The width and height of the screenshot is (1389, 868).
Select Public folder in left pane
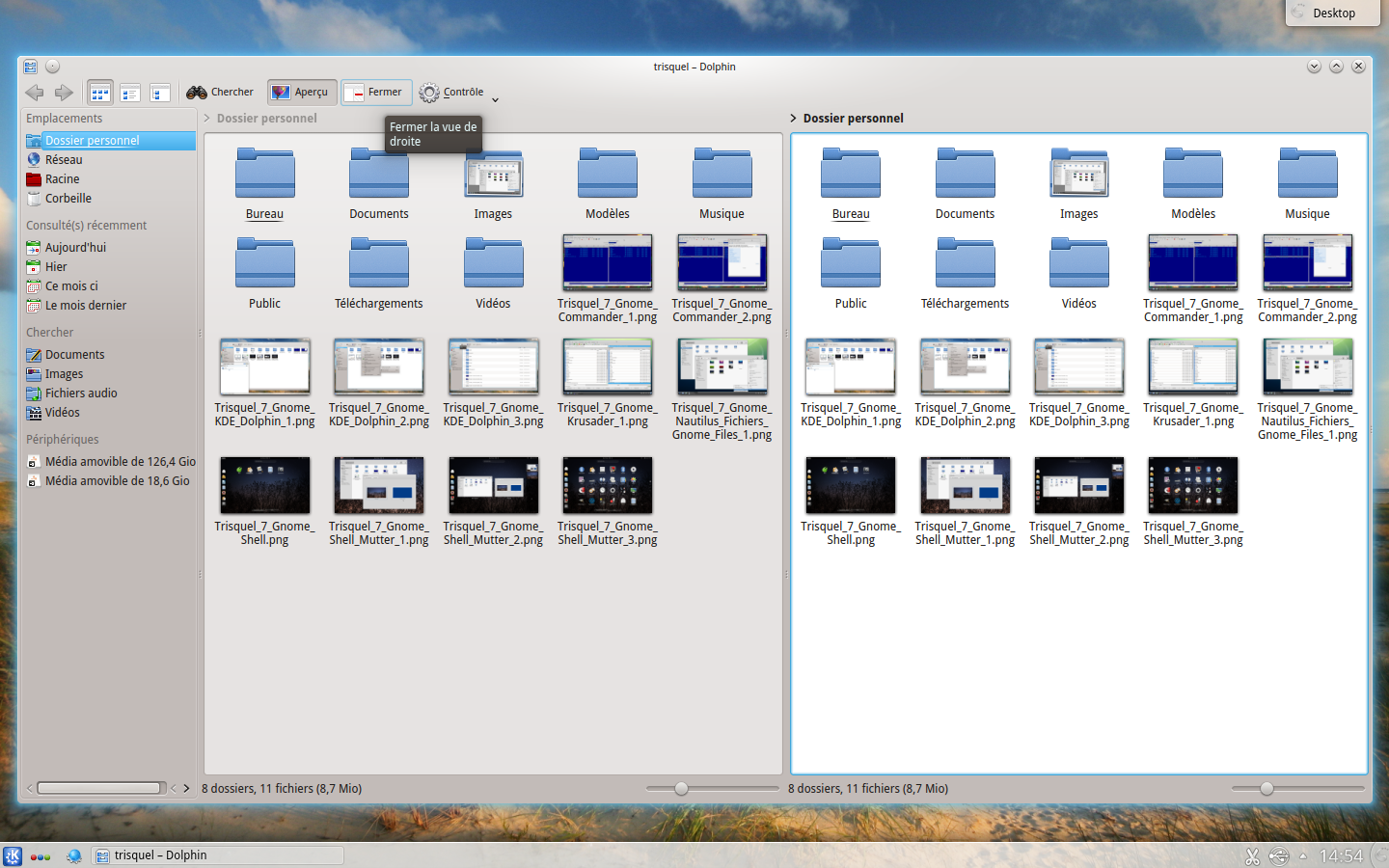[264, 273]
